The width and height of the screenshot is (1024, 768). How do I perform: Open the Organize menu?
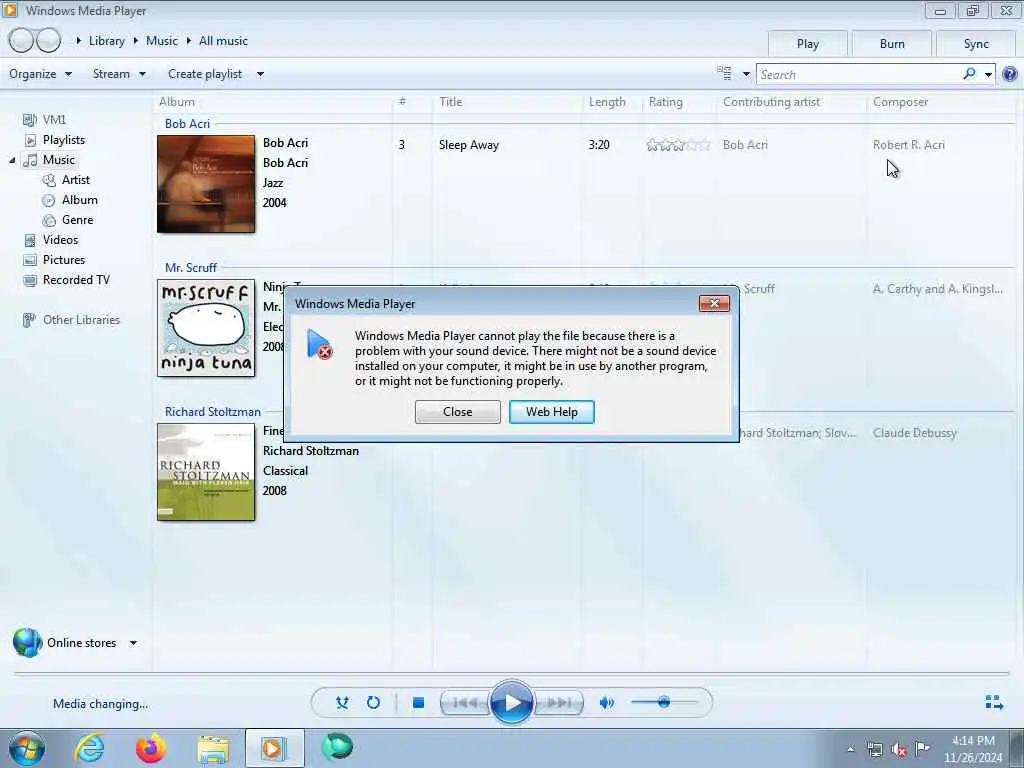40,74
